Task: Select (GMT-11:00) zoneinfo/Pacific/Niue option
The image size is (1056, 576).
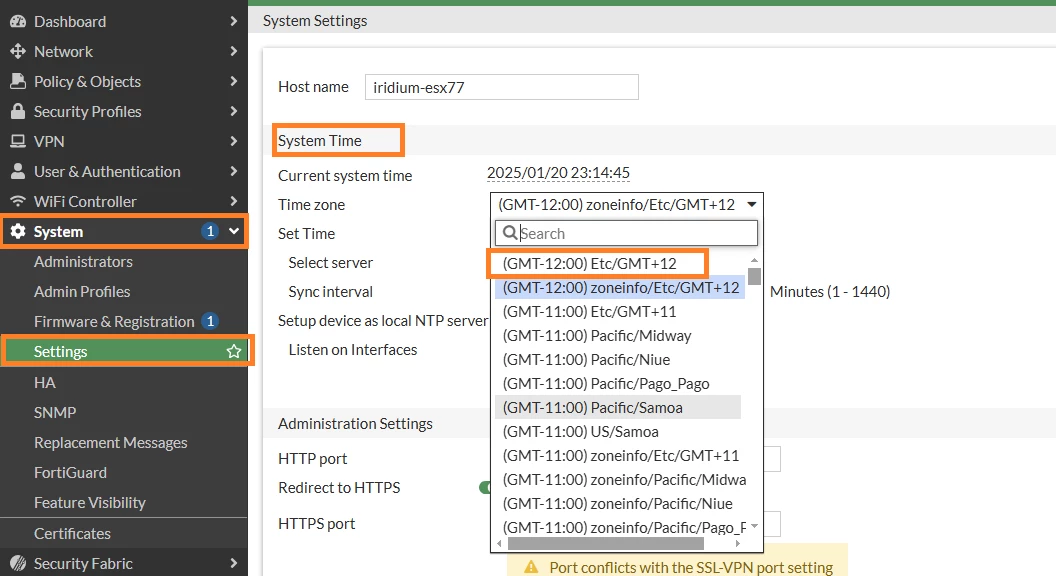Action: 620,503
